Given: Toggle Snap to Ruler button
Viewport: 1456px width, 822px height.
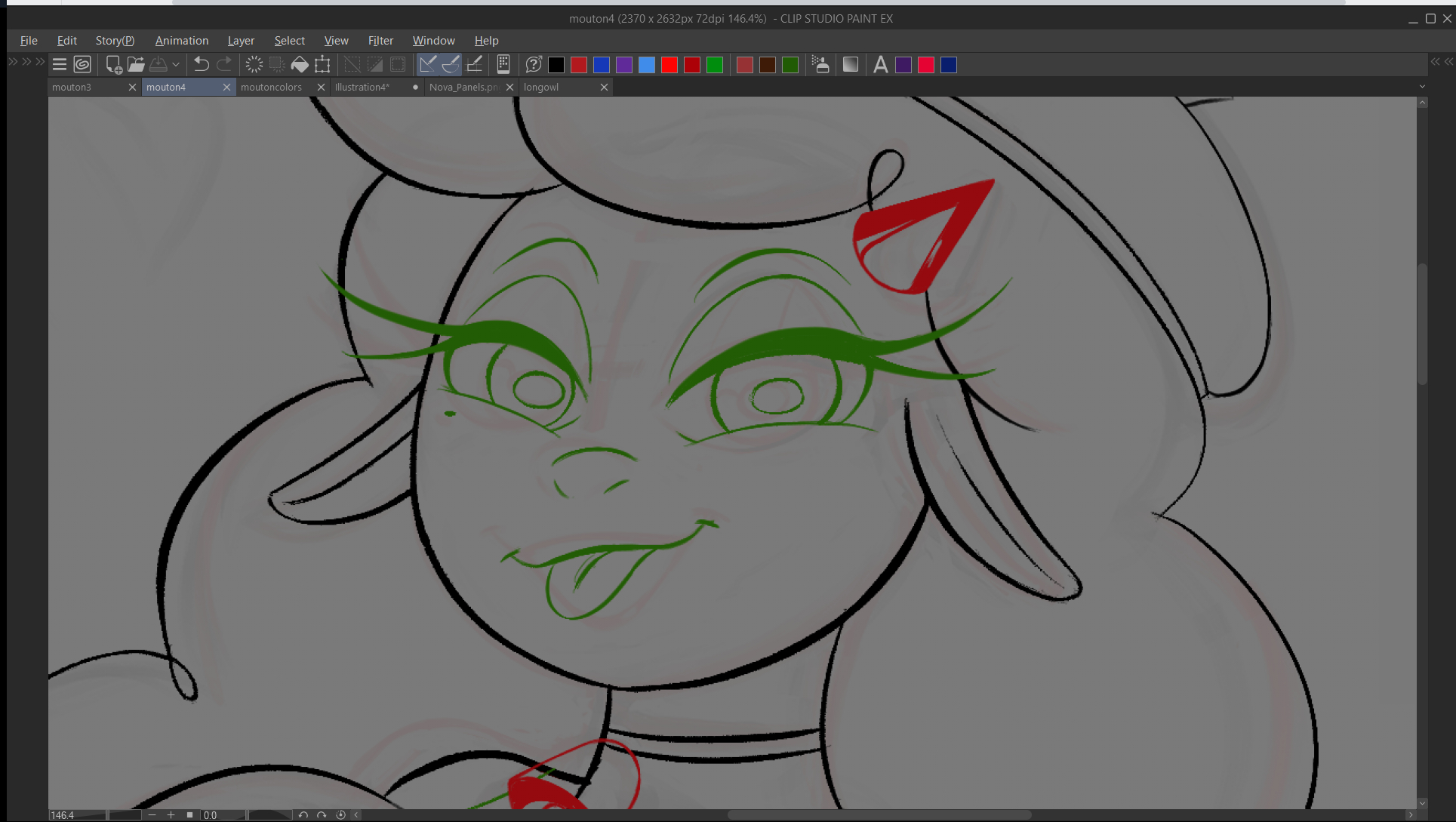Looking at the screenshot, I should [x=428, y=65].
